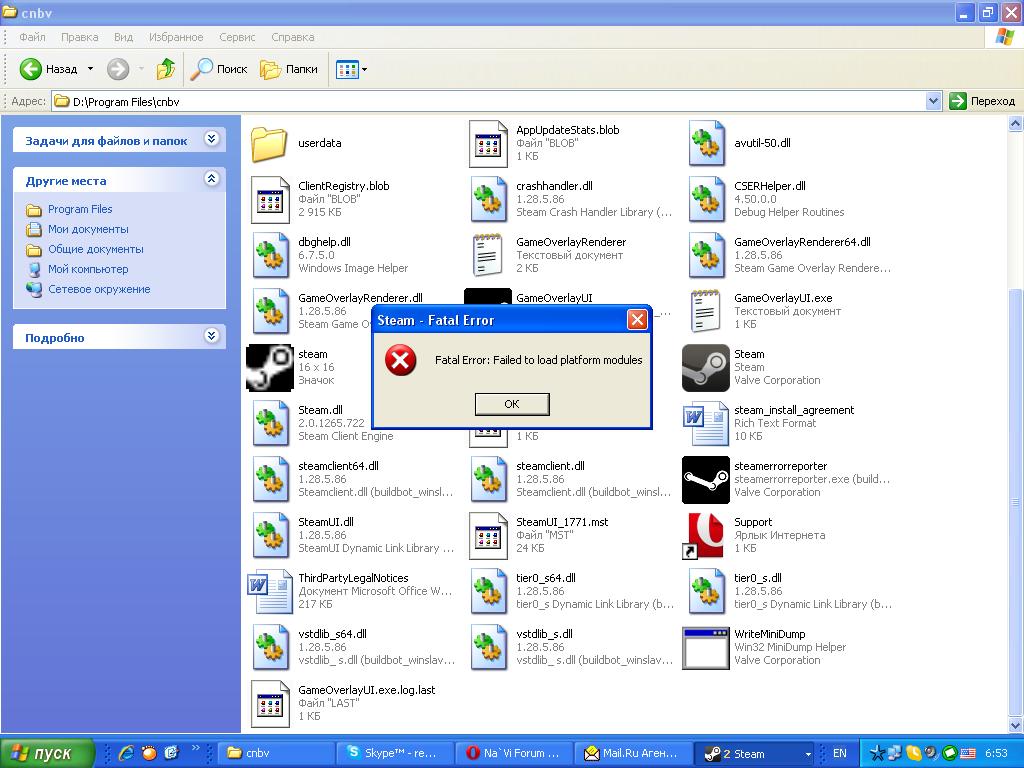Select the SteamUI_1771.mst file icon
This screenshot has width=1024, height=768.
pos(488,536)
